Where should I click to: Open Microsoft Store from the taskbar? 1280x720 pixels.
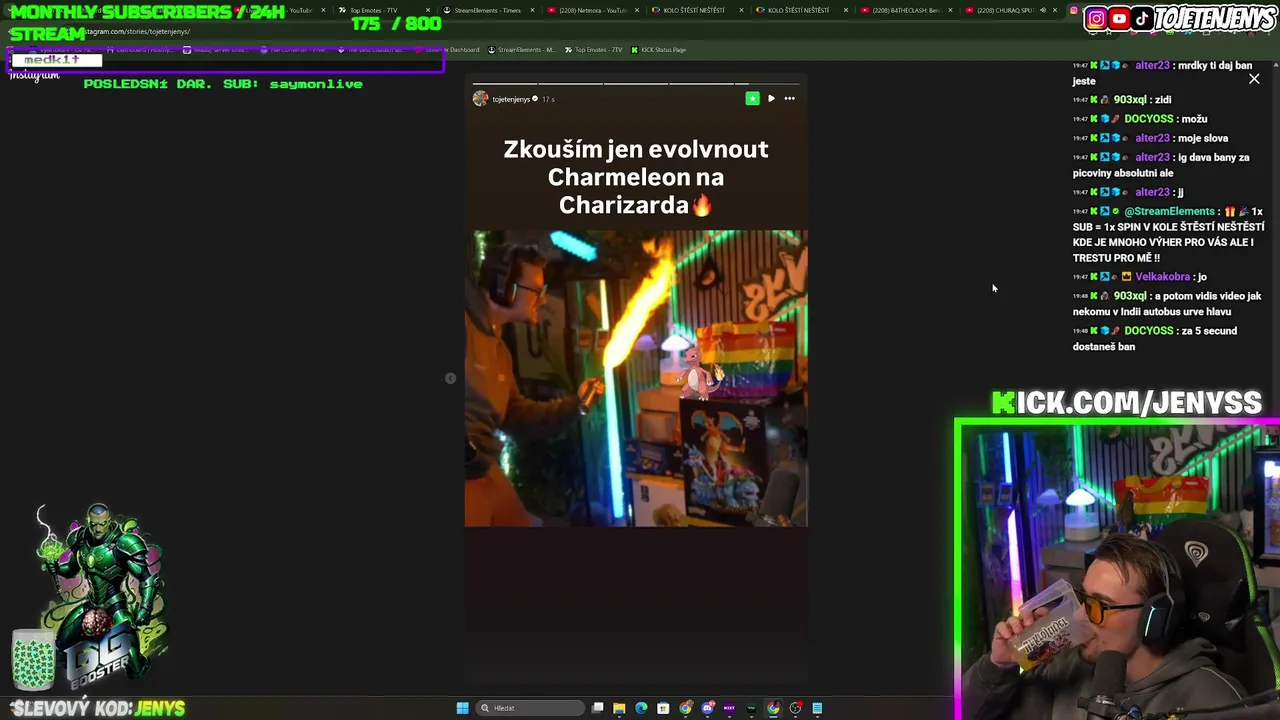click(x=663, y=708)
